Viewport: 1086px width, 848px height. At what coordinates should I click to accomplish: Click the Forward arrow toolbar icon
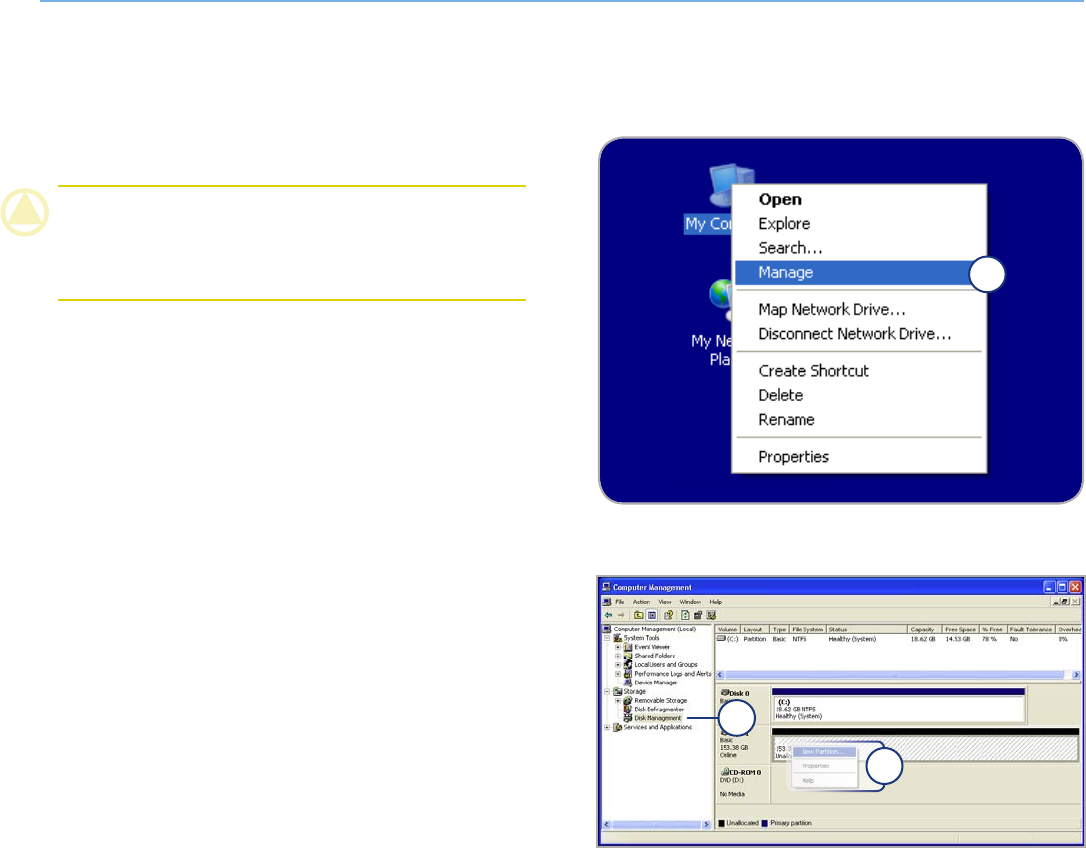(621, 615)
